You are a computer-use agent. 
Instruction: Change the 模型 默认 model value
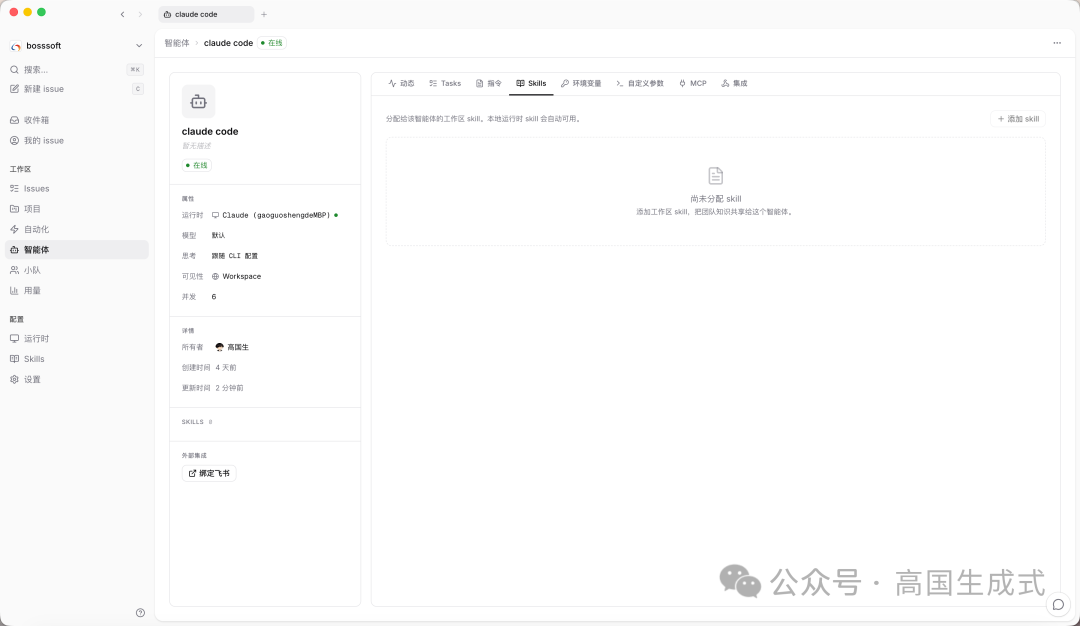point(218,236)
